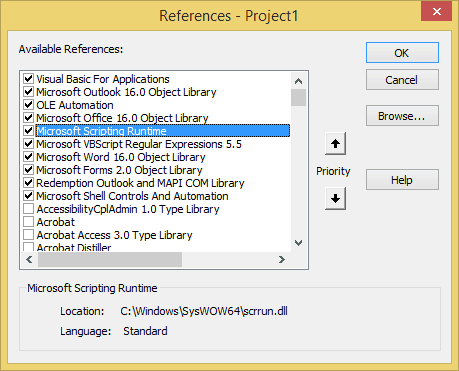The image size is (459, 371).
Task: Select the Acrobat list entry text
Action: 56,222
